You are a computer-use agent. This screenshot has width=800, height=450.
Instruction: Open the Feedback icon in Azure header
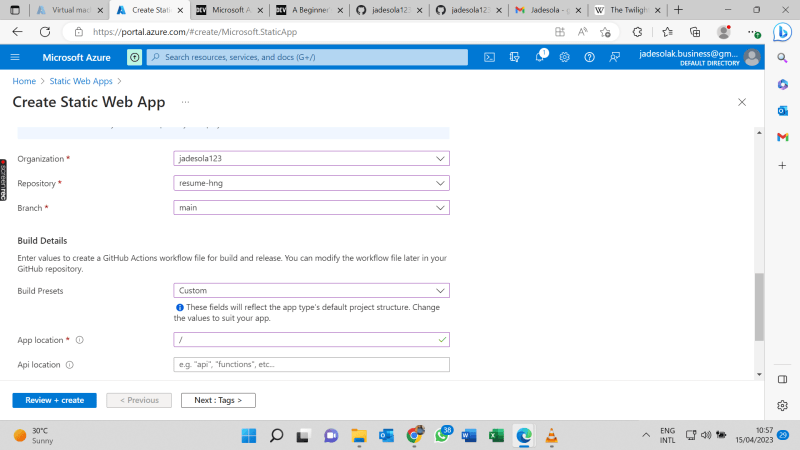tap(614, 57)
